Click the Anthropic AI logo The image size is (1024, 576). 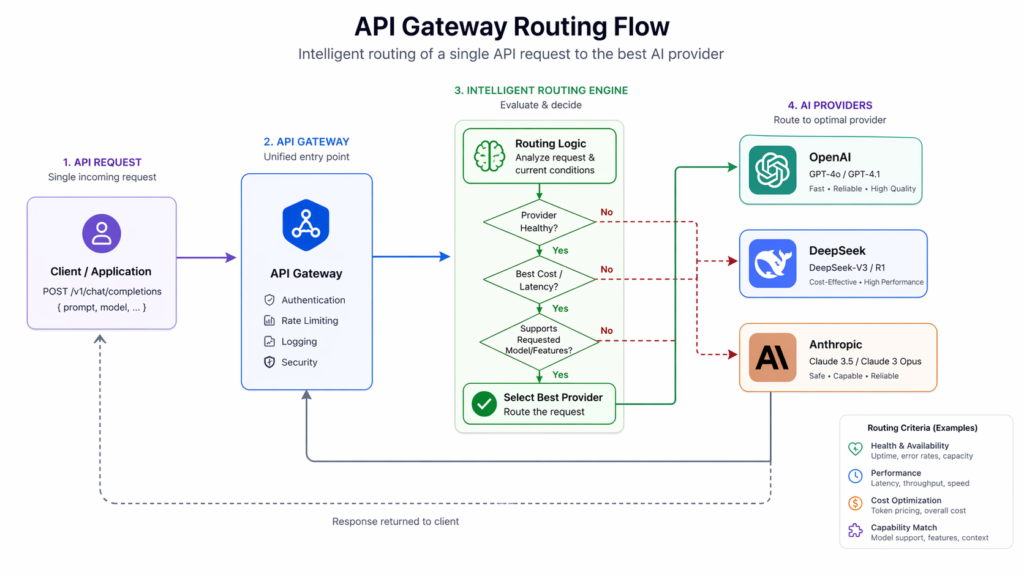click(771, 357)
